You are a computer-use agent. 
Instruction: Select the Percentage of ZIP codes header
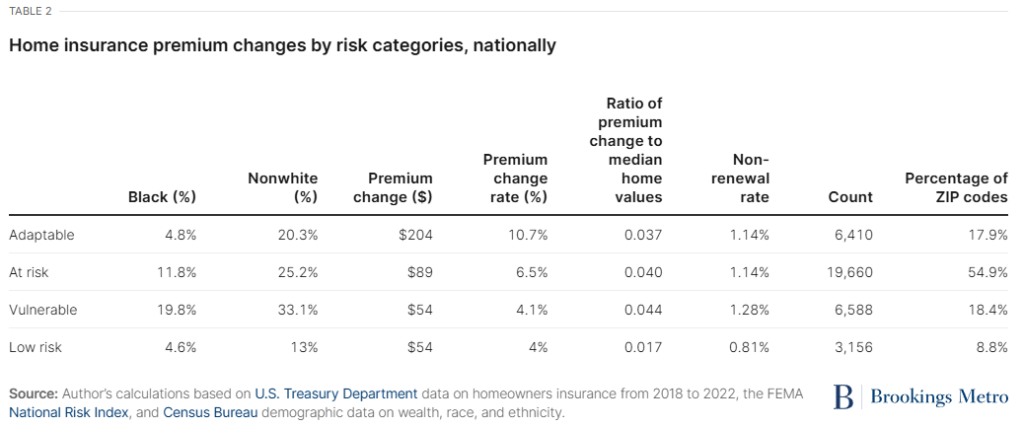coord(956,187)
